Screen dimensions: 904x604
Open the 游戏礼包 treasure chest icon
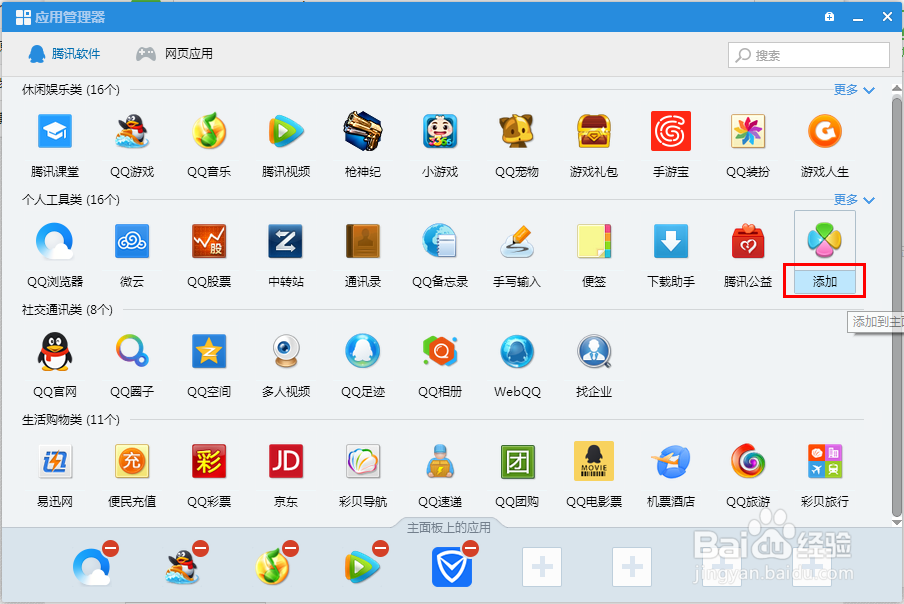pyautogui.click(x=594, y=131)
